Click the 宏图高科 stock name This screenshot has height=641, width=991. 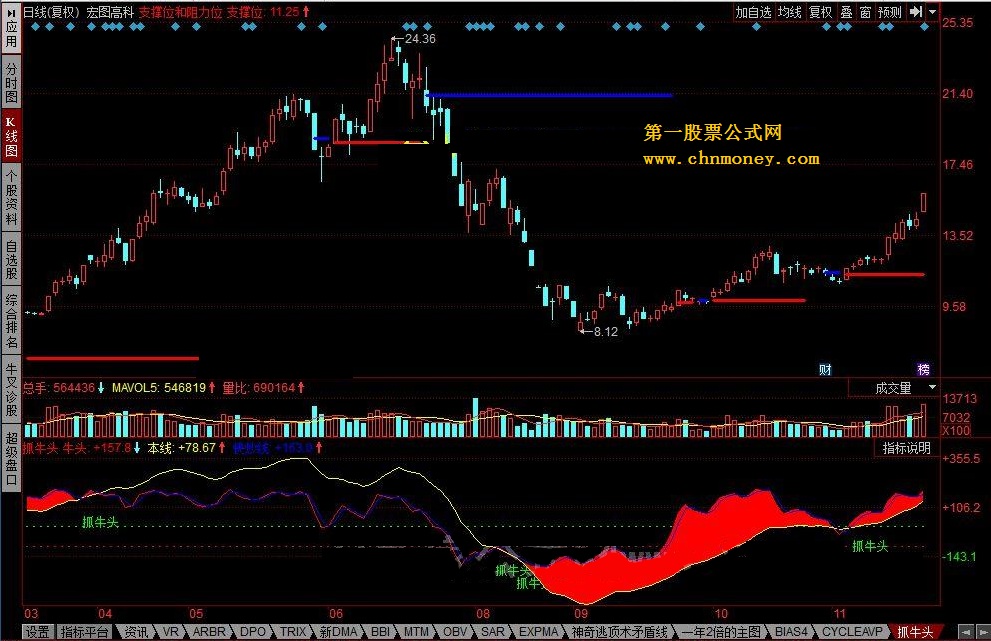point(109,12)
